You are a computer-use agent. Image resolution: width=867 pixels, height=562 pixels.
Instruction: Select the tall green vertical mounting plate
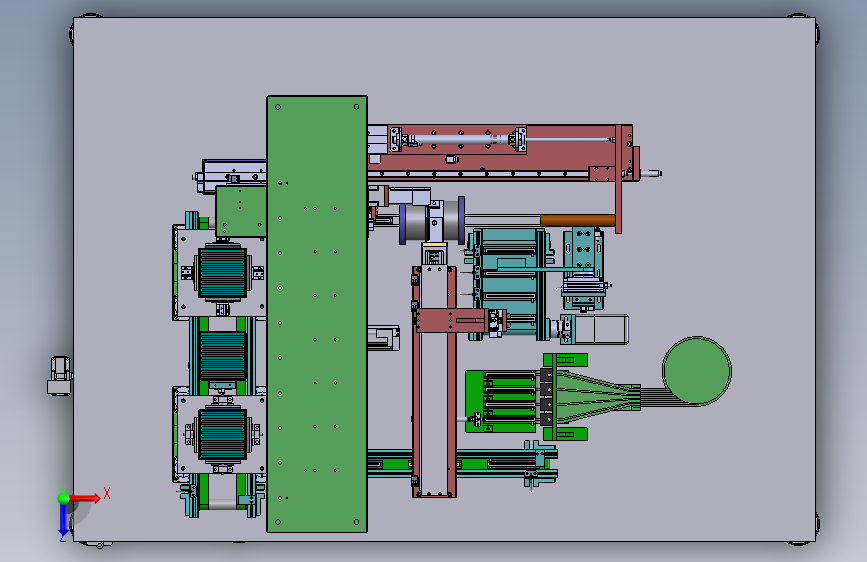(317, 314)
